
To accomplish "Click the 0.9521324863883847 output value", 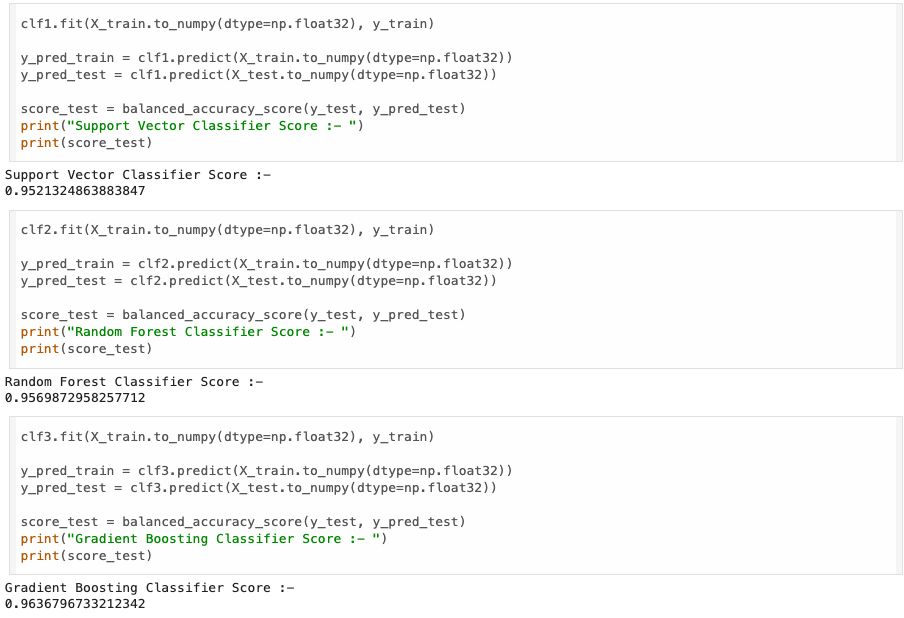I will 75,191.
